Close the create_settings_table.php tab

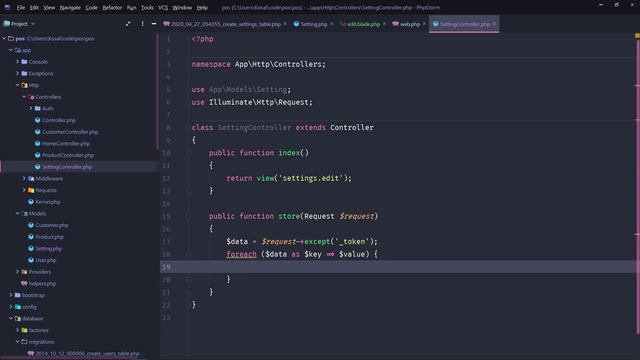click(285, 24)
